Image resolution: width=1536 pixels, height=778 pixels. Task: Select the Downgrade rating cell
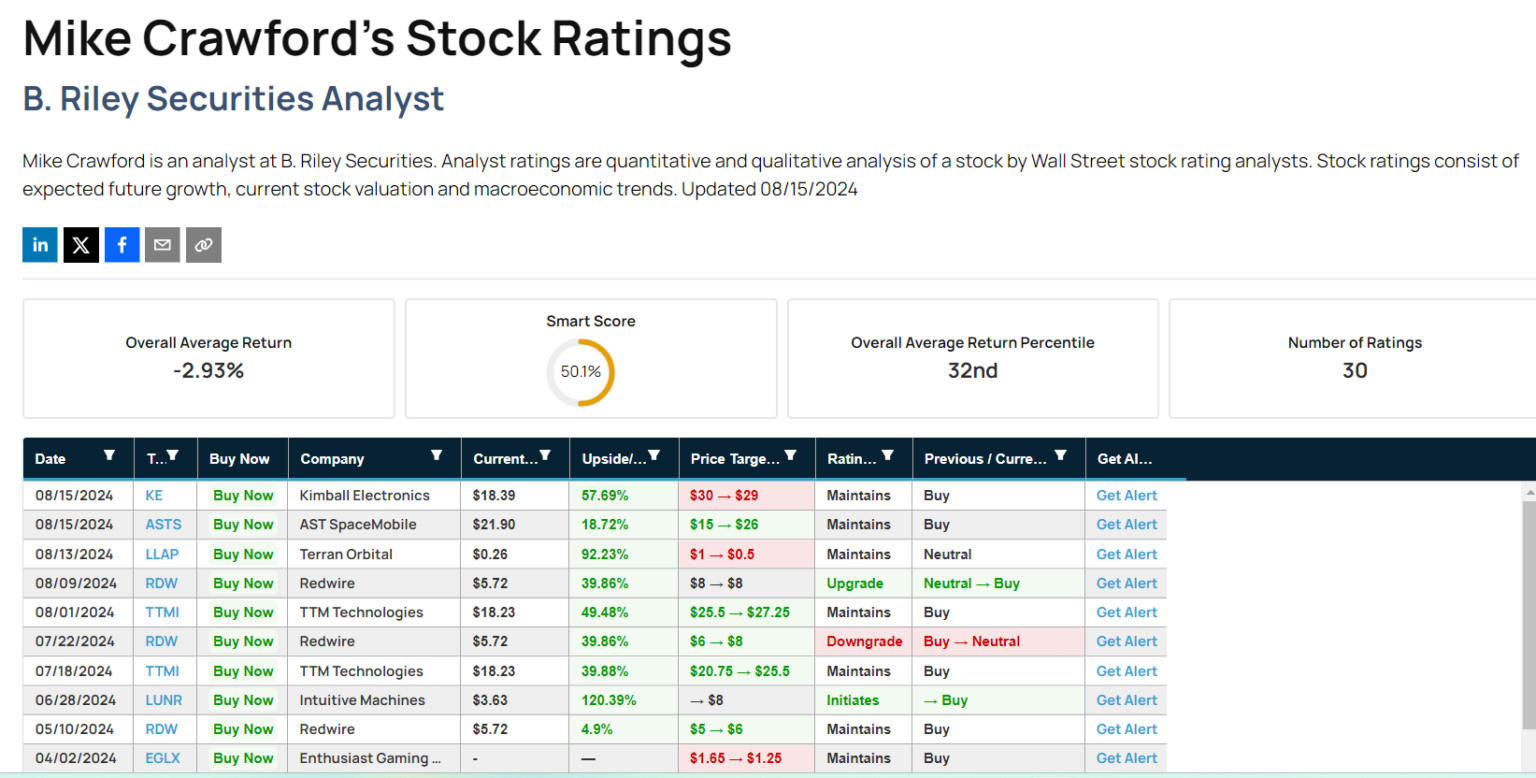click(x=864, y=641)
